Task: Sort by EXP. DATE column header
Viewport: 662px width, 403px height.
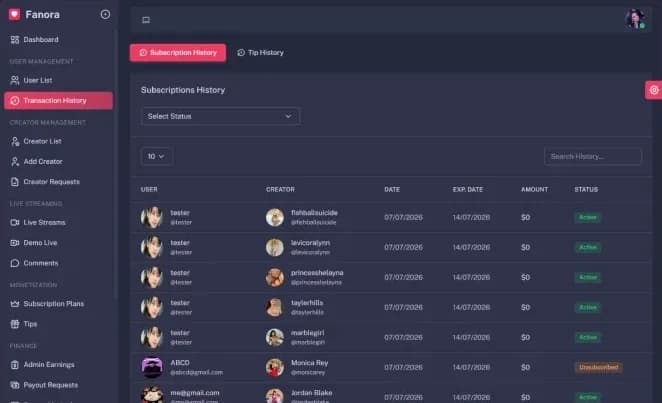Action: [468, 189]
